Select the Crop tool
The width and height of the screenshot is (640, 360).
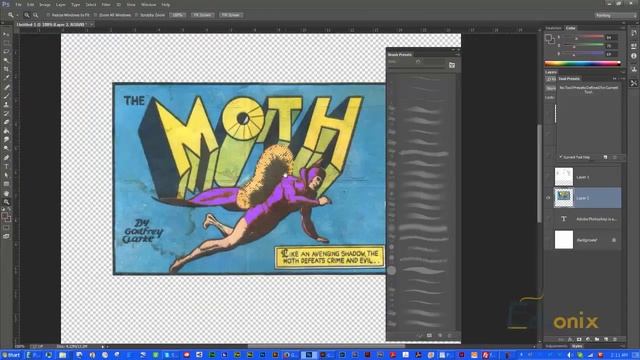coord(6,69)
